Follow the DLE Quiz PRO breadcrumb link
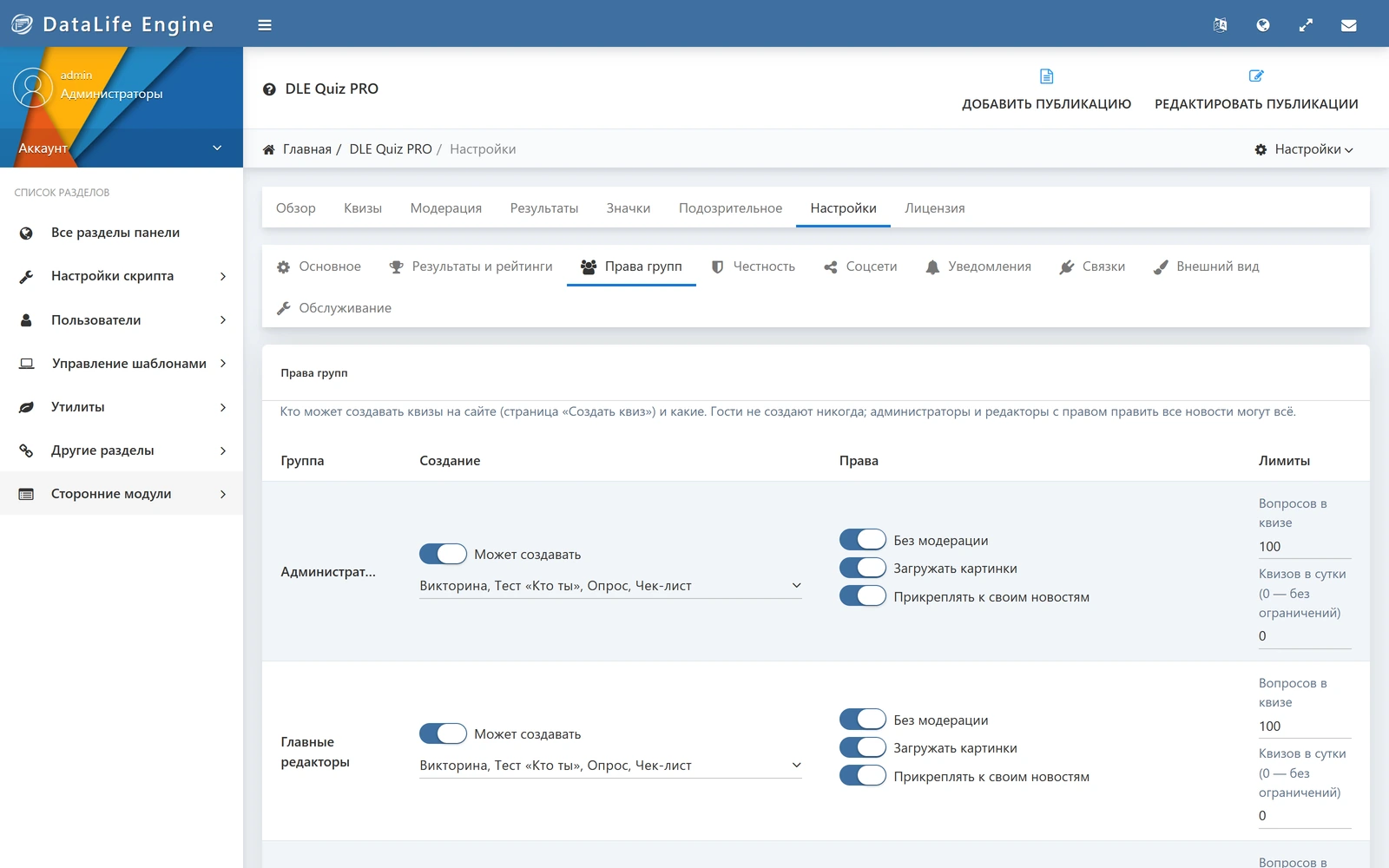1389x868 pixels. 391,149
